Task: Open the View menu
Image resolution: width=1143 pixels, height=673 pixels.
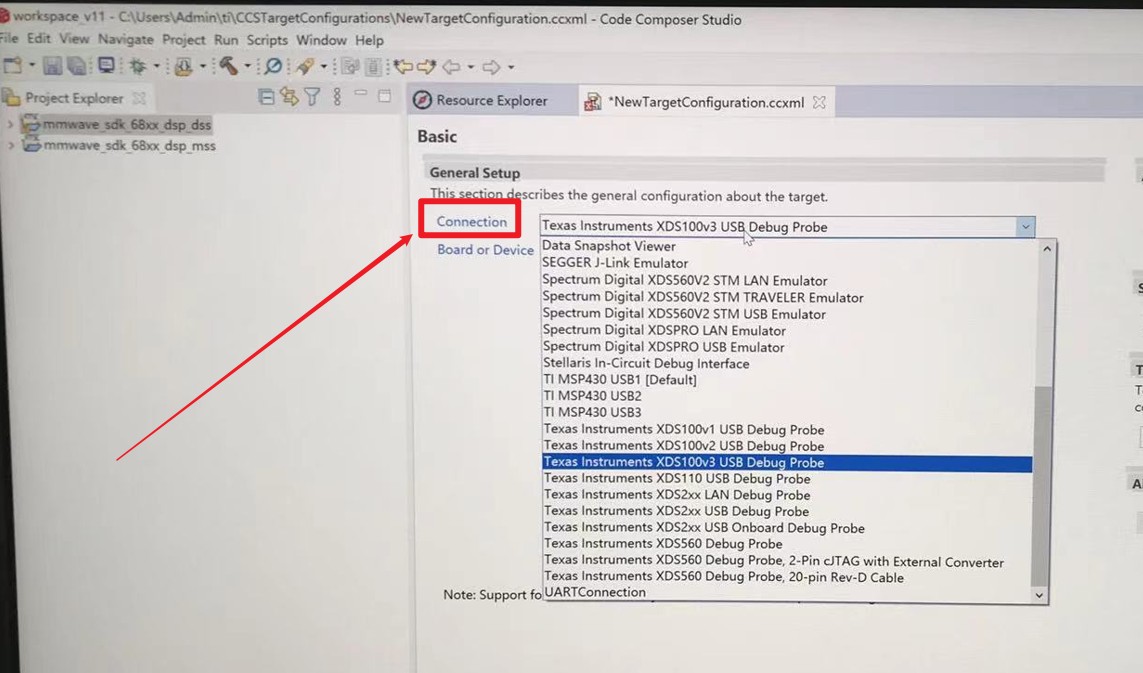Action: (x=74, y=39)
